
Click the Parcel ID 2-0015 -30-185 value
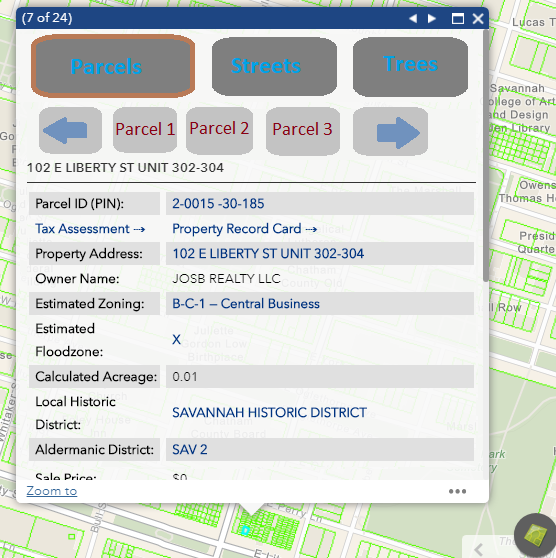(218, 204)
